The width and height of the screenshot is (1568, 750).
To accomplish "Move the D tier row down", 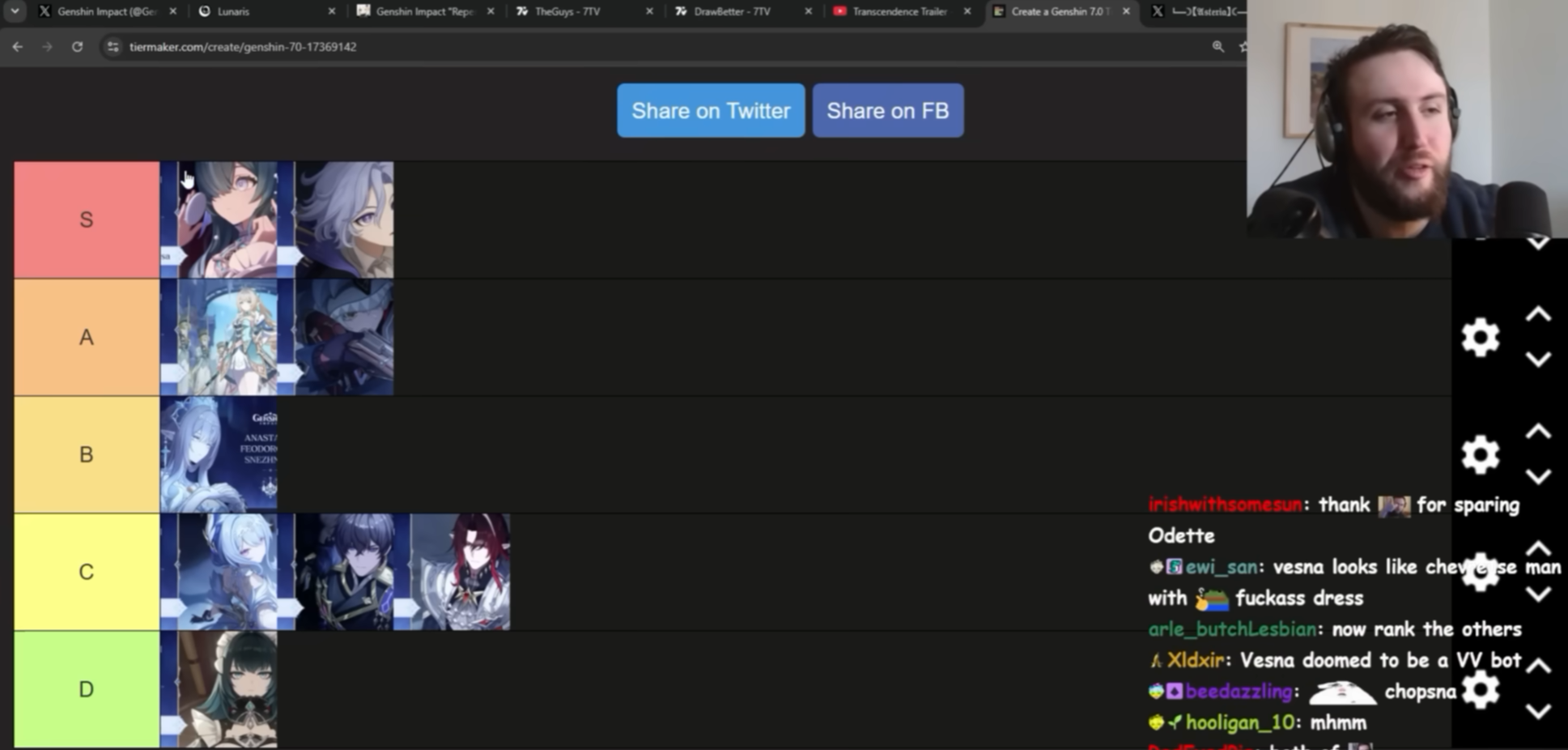I will tap(1538, 712).
